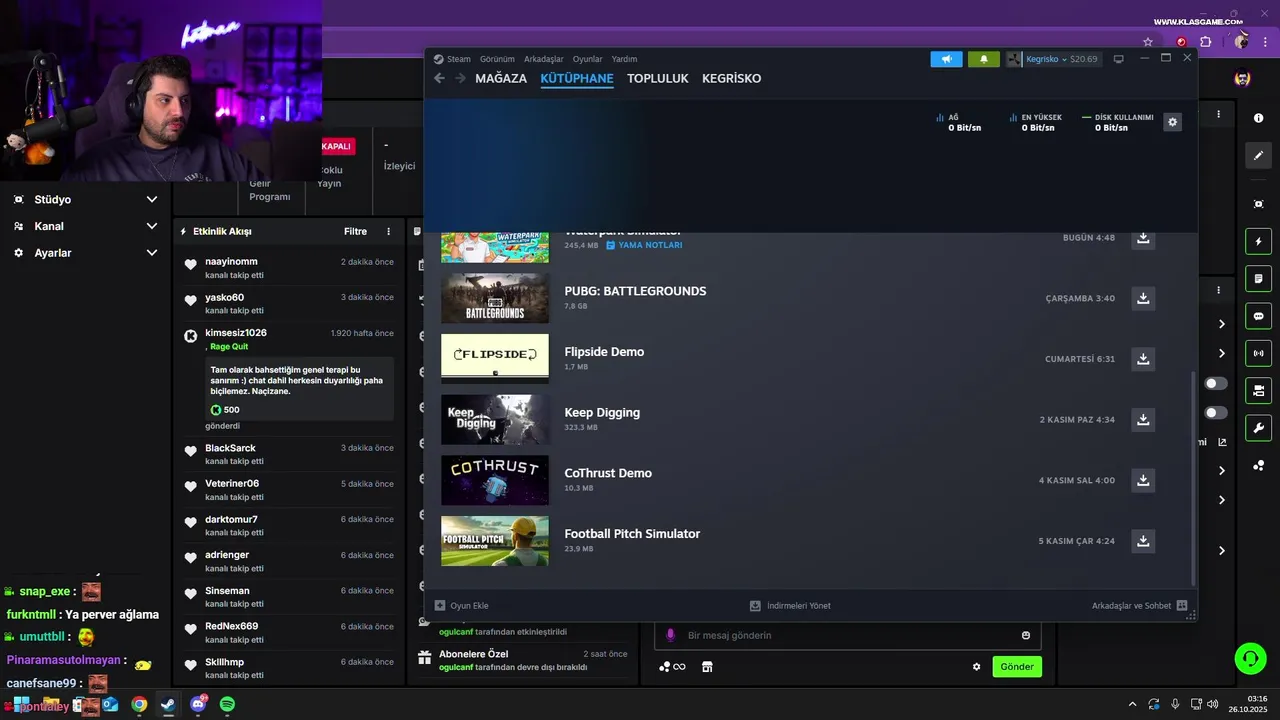Open the Yardım menu
Viewport: 1280px width, 720px height.
click(624, 59)
